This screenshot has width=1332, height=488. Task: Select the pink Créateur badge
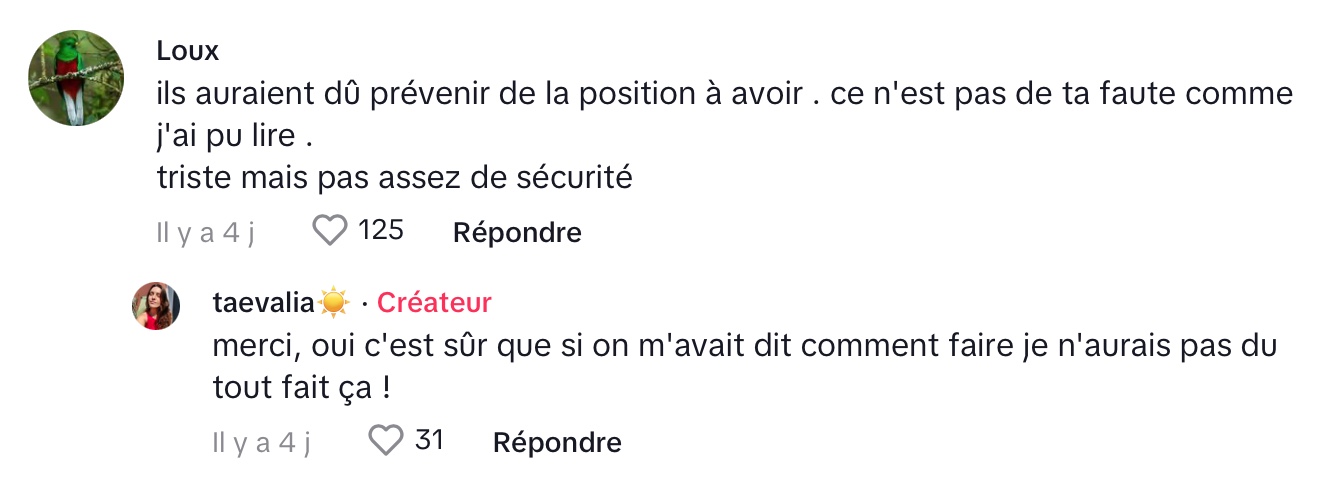(x=434, y=302)
